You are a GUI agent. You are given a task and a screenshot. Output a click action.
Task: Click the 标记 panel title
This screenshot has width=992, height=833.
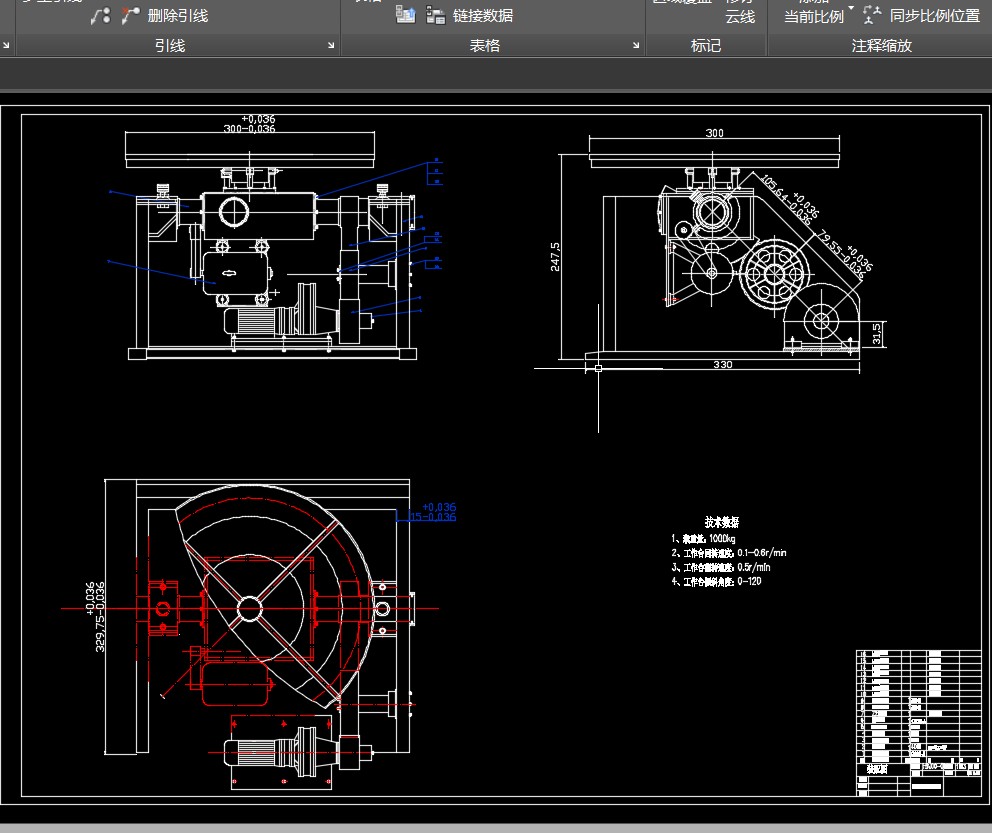(706, 46)
